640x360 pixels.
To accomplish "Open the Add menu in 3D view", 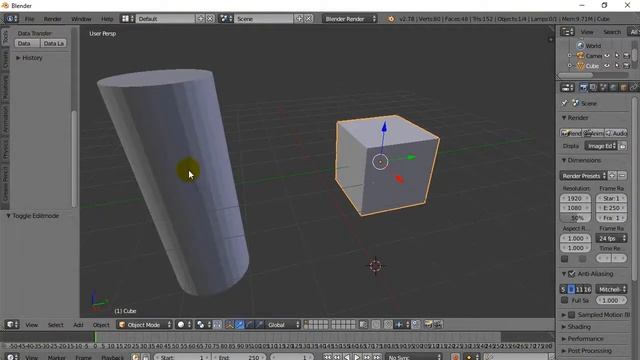I will [x=78, y=325].
